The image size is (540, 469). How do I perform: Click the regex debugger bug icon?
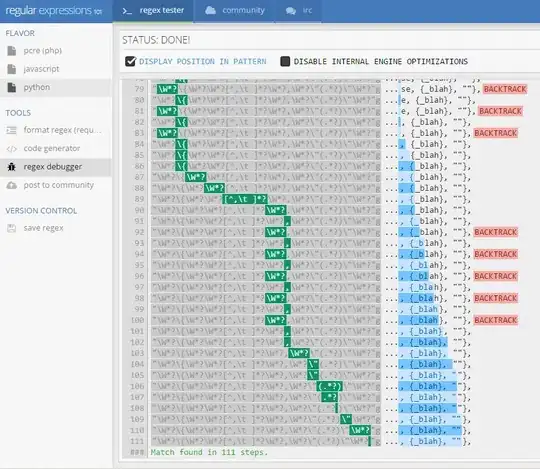11,167
